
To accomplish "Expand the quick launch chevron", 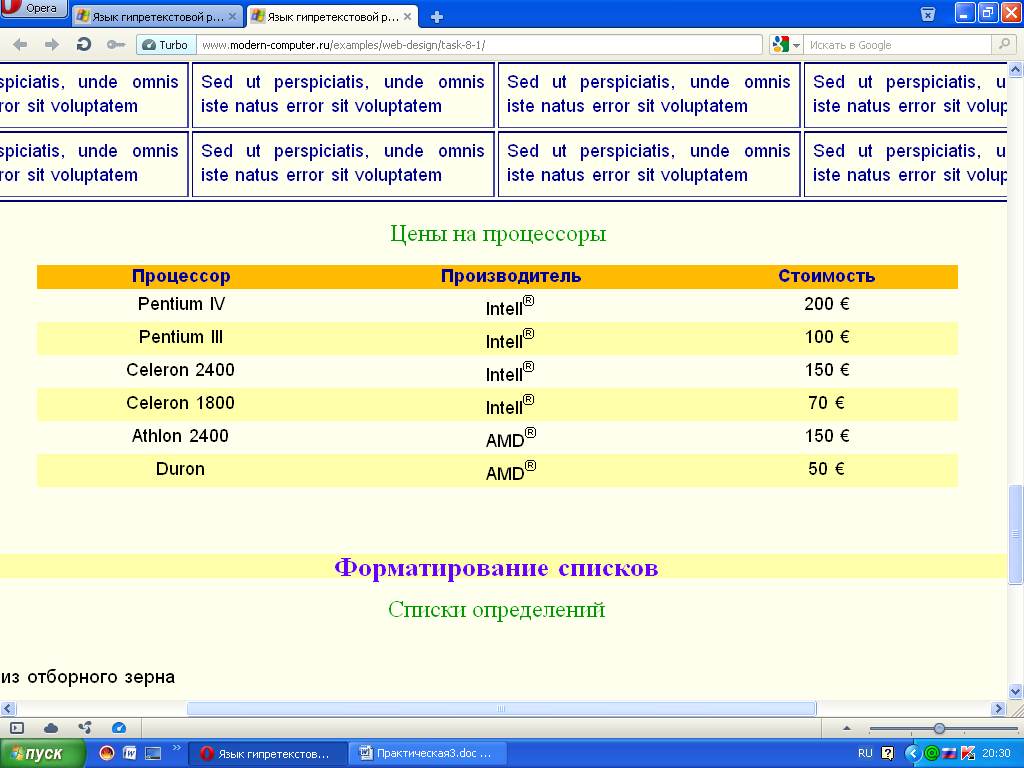I will [176, 748].
